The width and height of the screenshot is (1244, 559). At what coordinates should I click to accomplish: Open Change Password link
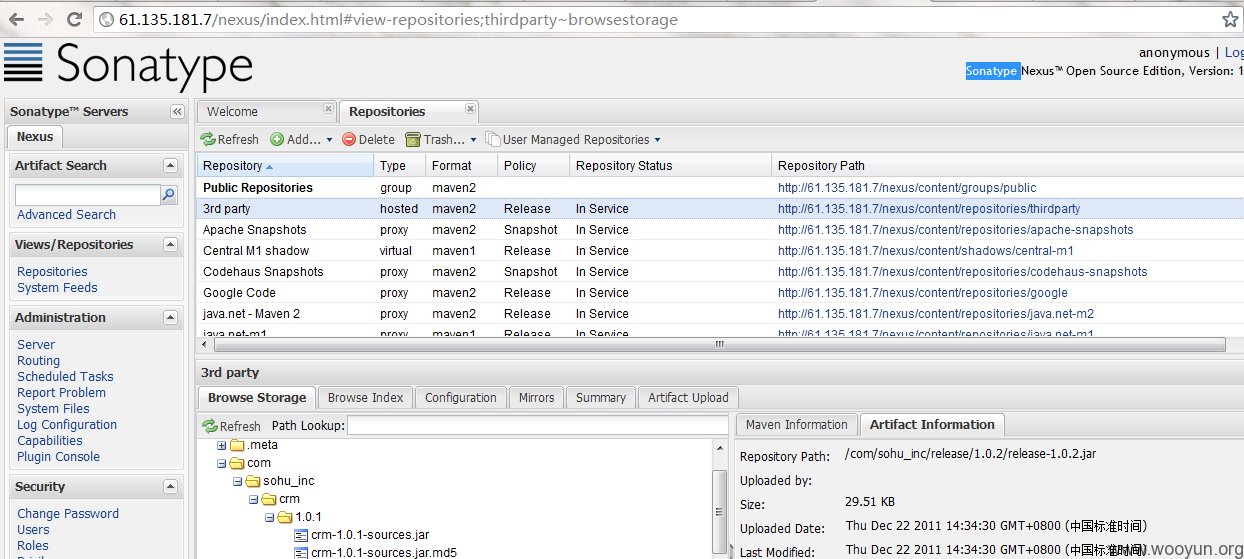click(68, 514)
